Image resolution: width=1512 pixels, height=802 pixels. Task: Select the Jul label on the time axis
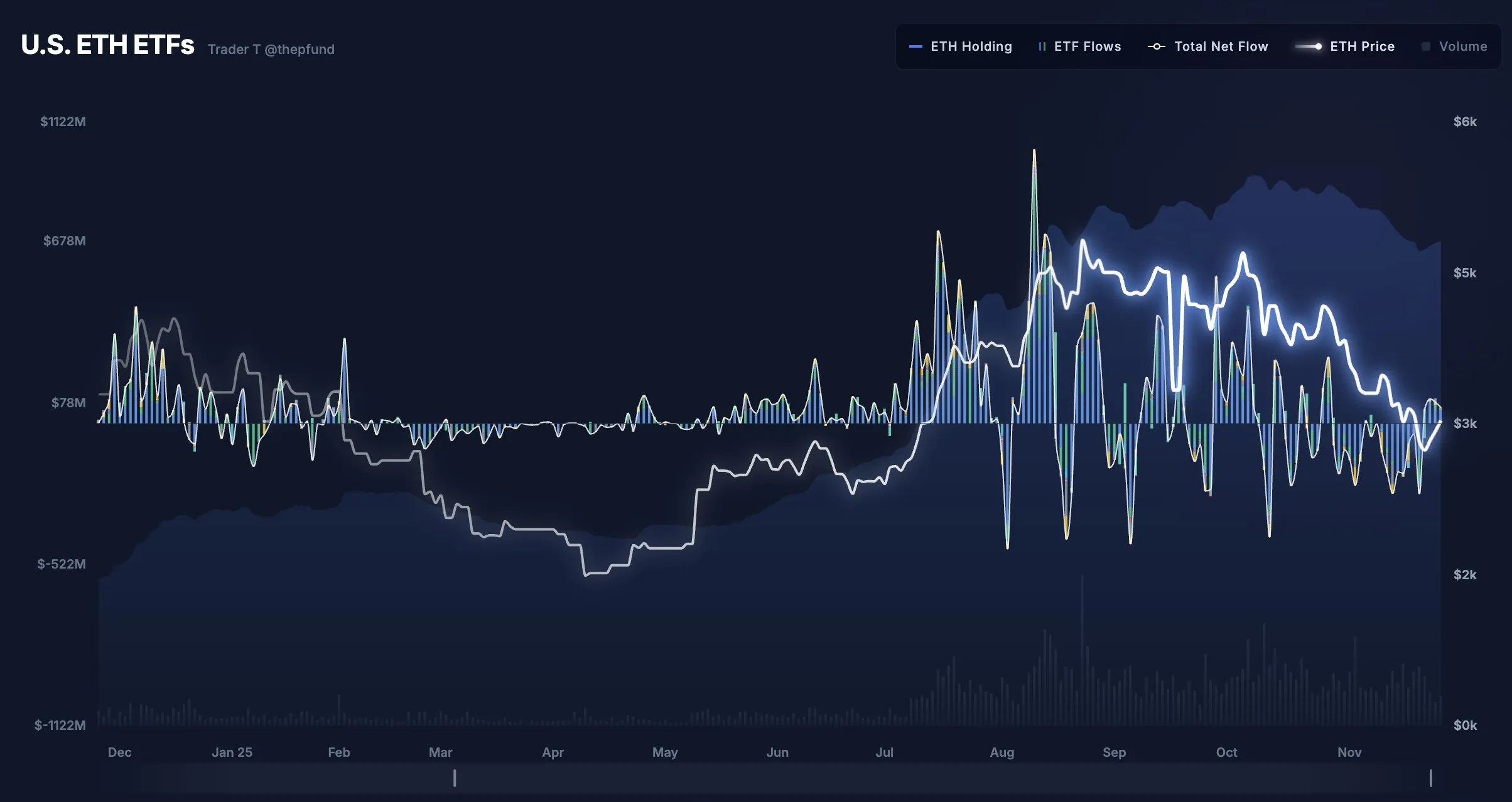point(885,752)
